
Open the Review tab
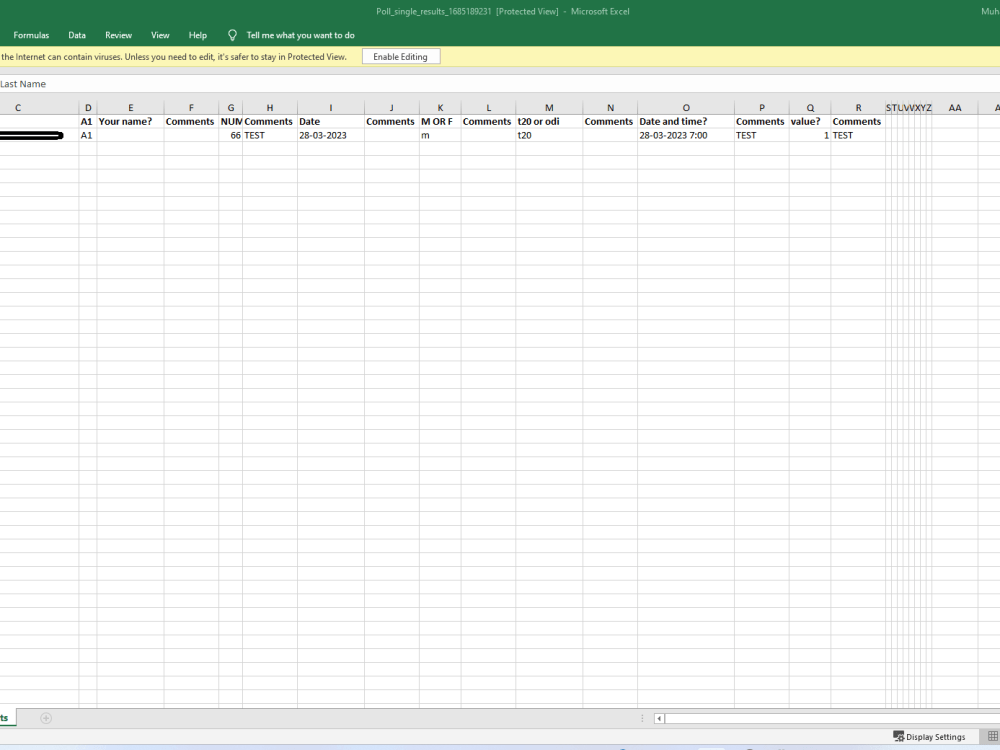[118, 35]
